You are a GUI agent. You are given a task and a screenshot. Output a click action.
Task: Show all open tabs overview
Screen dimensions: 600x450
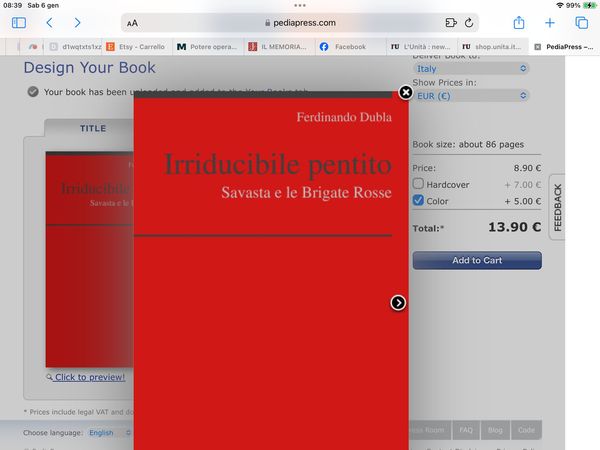582,23
